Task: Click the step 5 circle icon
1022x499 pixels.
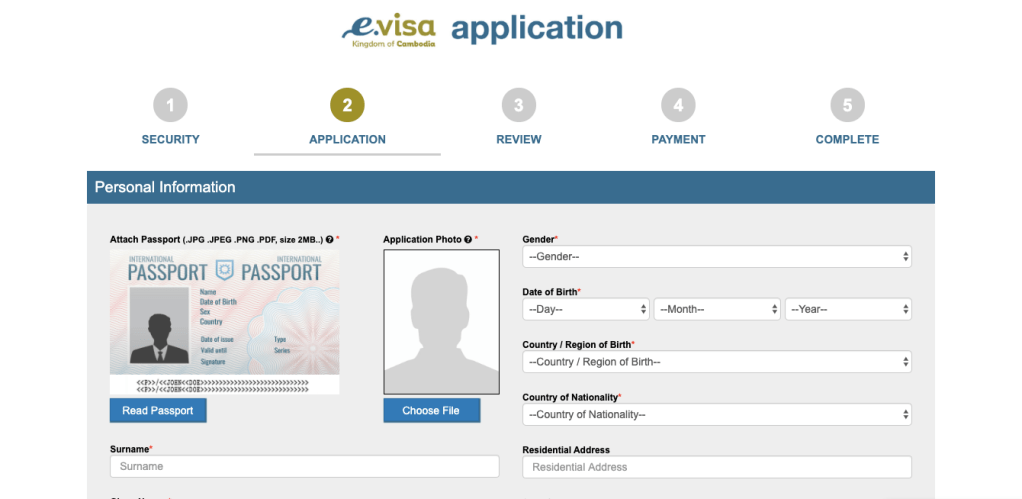Action: pyautogui.click(x=847, y=105)
